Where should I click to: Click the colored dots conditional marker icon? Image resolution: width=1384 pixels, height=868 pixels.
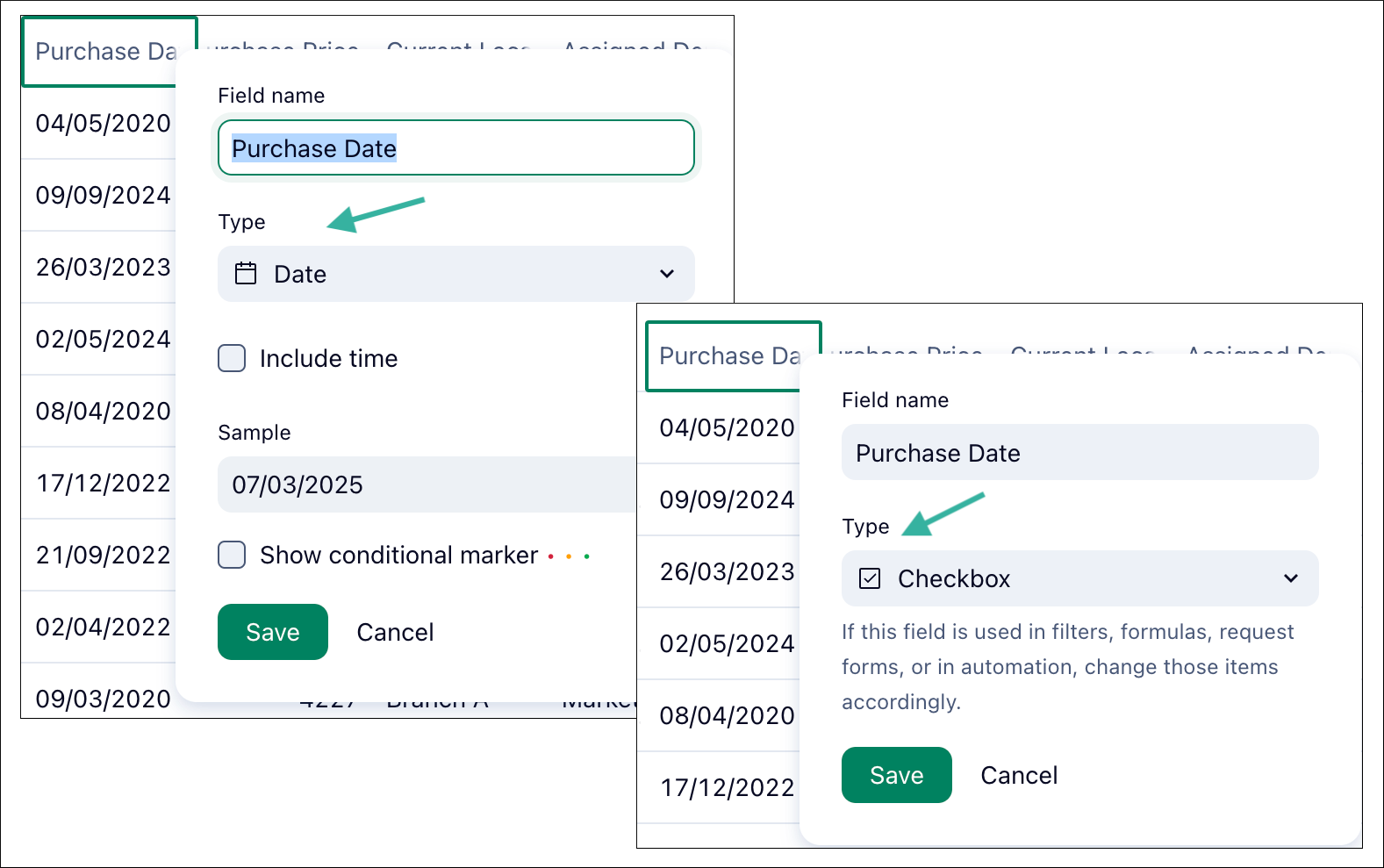[x=569, y=556]
